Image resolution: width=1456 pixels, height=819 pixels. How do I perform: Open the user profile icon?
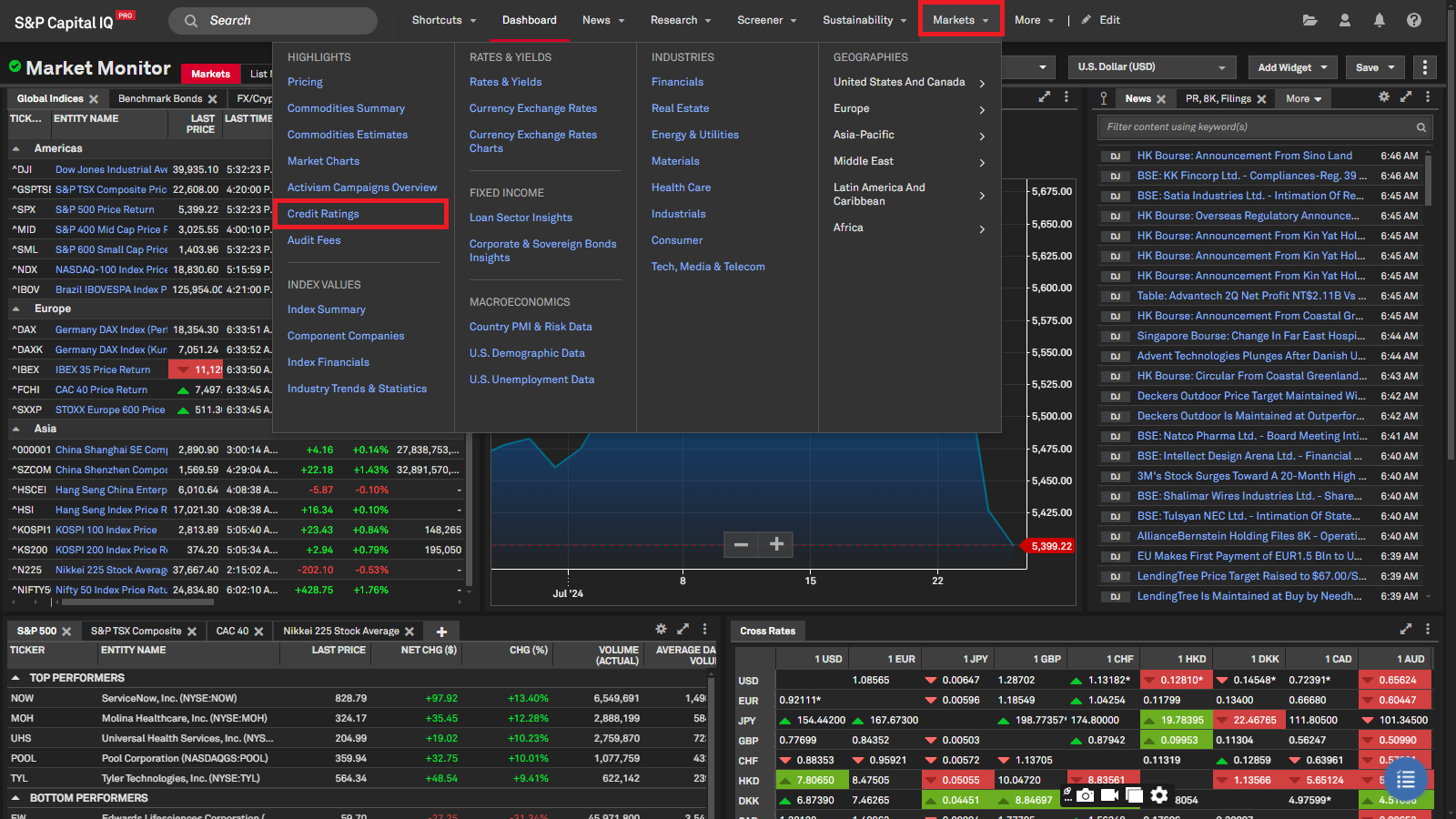coord(1345,20)
